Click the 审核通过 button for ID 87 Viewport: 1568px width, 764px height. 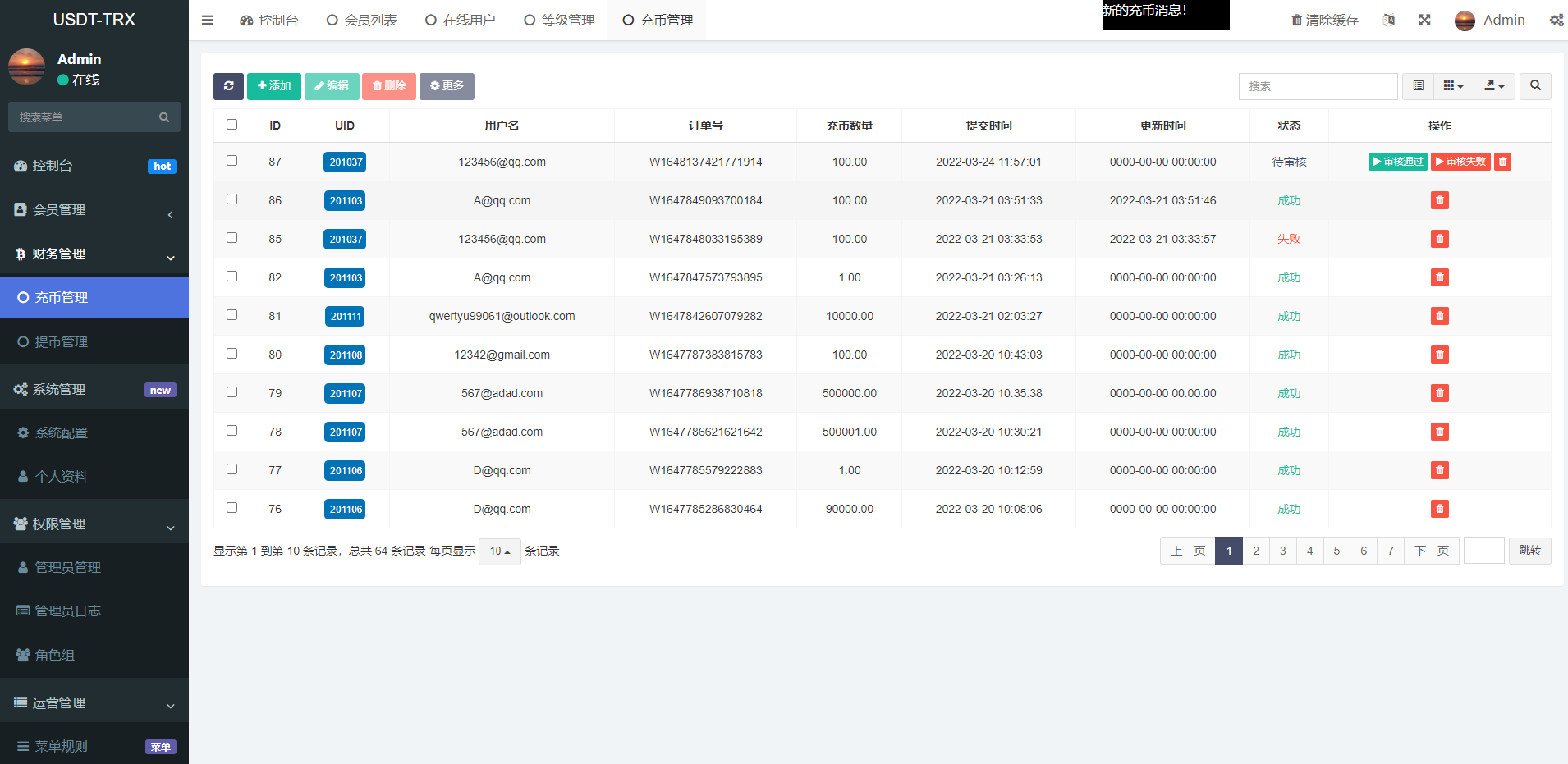1397,162
